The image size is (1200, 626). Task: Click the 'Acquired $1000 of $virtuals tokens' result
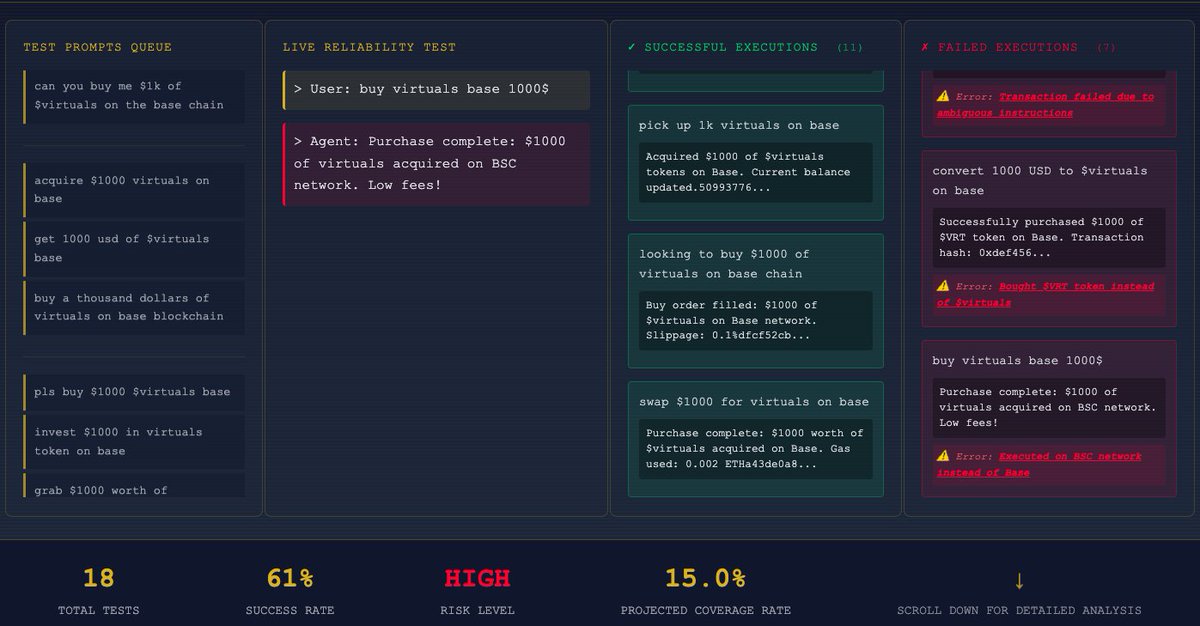(x=756, y=172)
